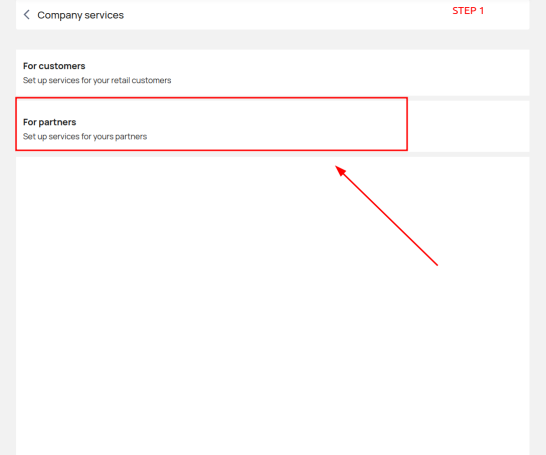Go back using the left chevron icon
Image resolution: width=546 pixels, height=455 pixels.
pos(26,15)
